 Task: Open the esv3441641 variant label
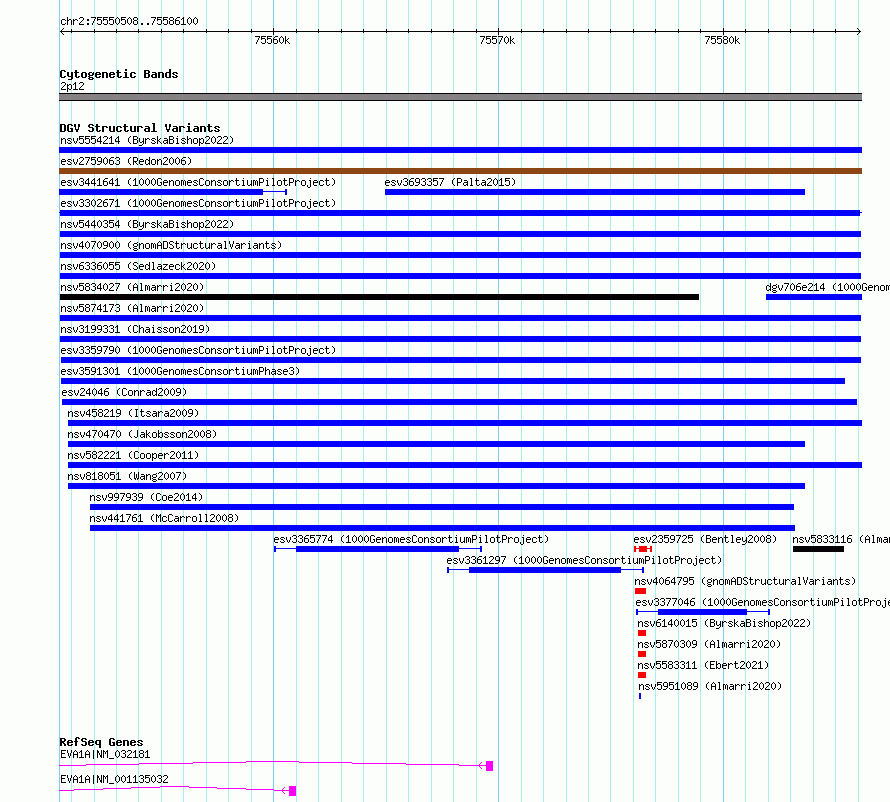click(x=198, y=182)
